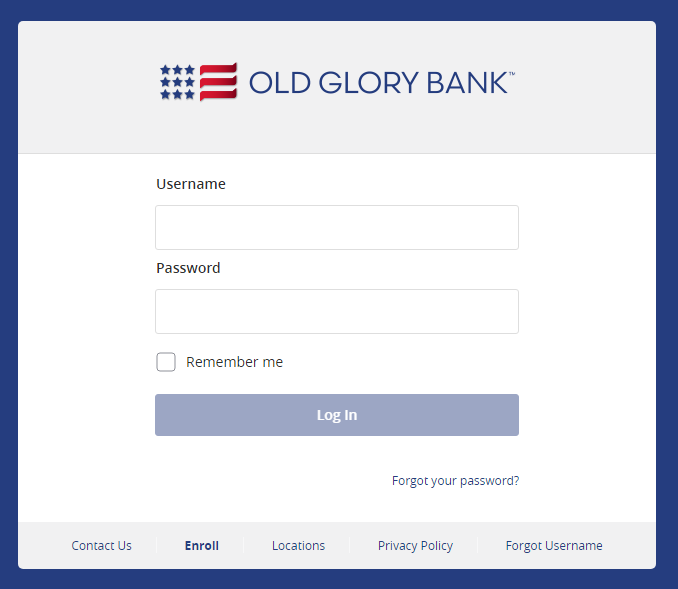The image size is (678, 589).
Task: View the Privacy Policy link
Action: pyautogui.click(x=415, y=546)
